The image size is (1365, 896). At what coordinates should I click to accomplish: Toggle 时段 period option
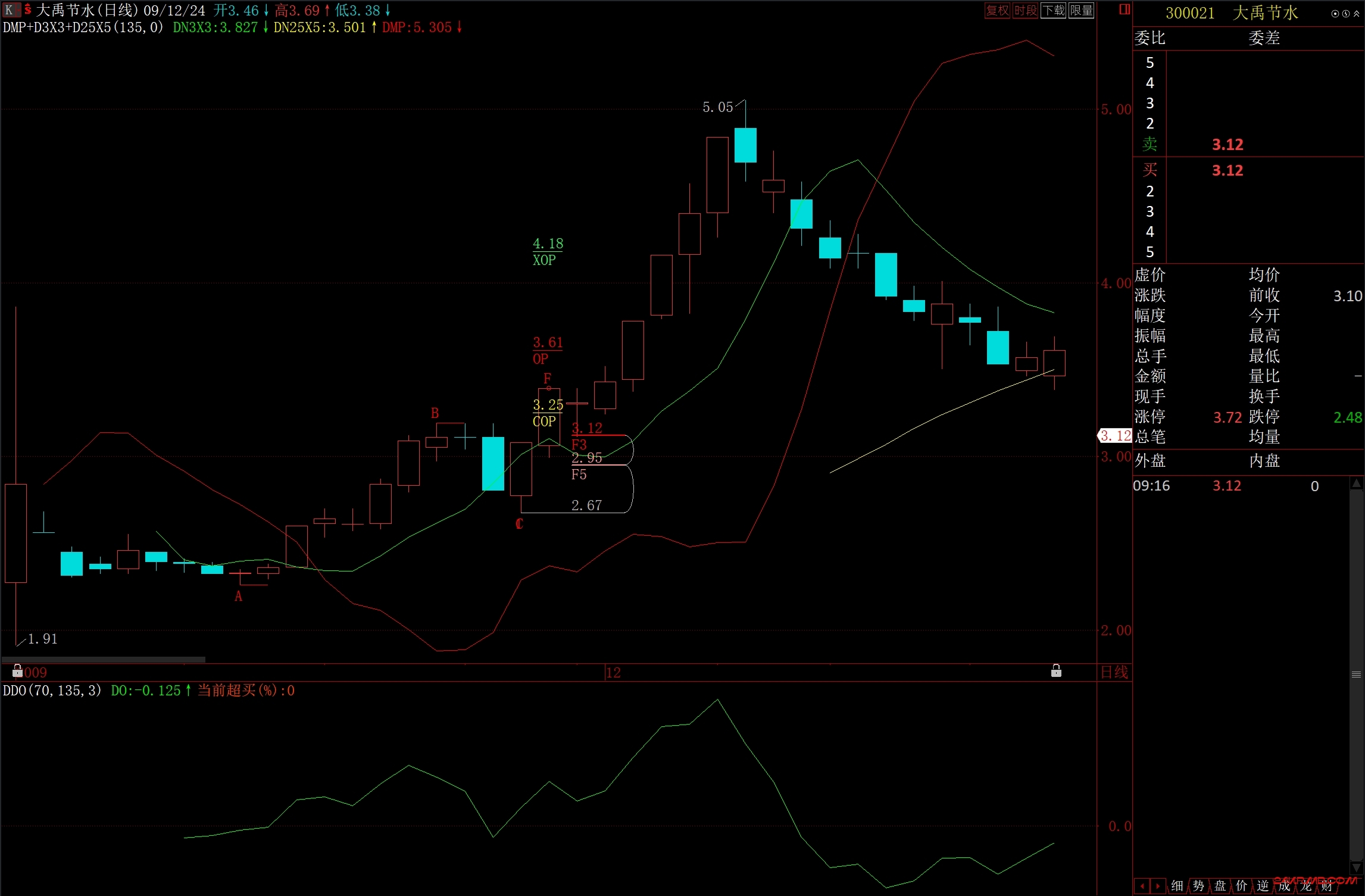point(1025,10)
